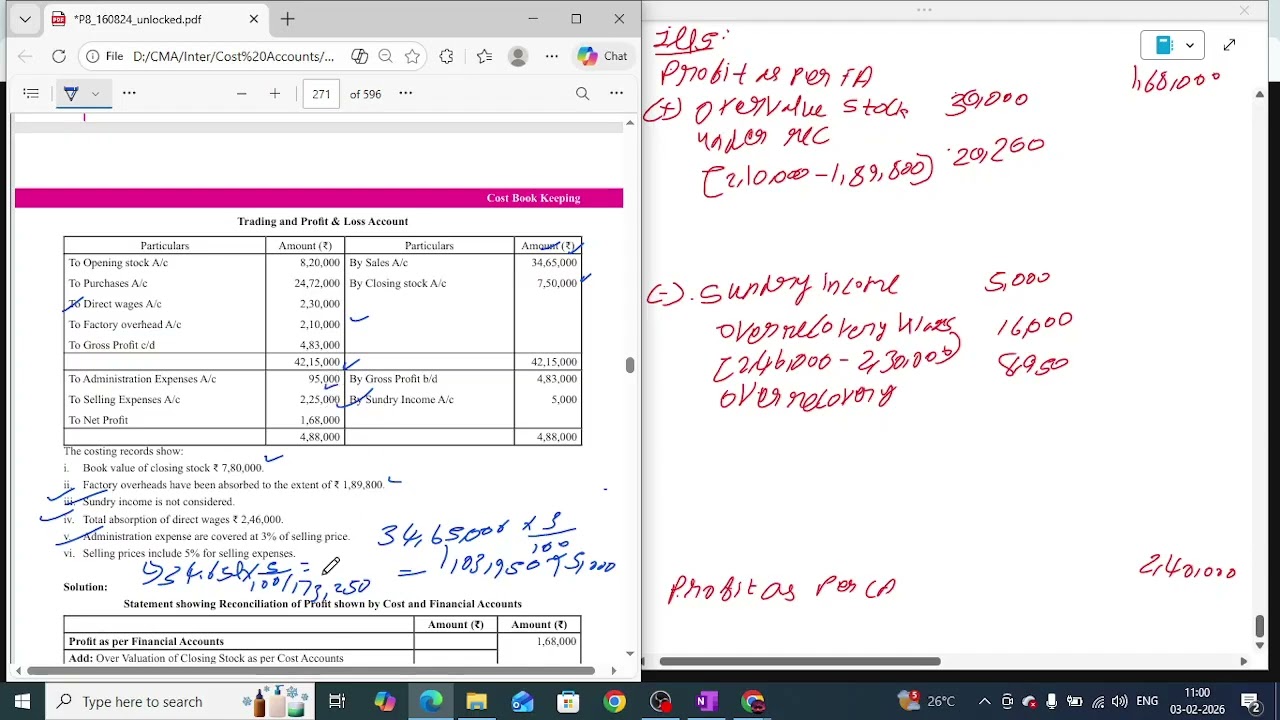This screenshot has height=720, width=1280.
Task: Open Edge settings and more menu
Action: tap(552, 56)
